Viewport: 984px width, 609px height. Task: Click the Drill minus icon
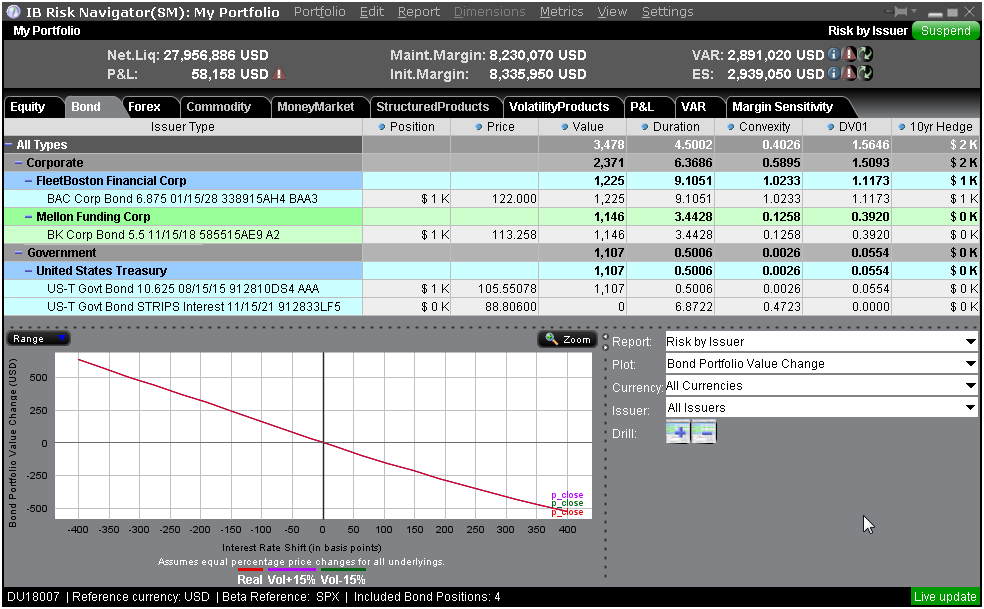pyautogui.click(x=703, y=432)
